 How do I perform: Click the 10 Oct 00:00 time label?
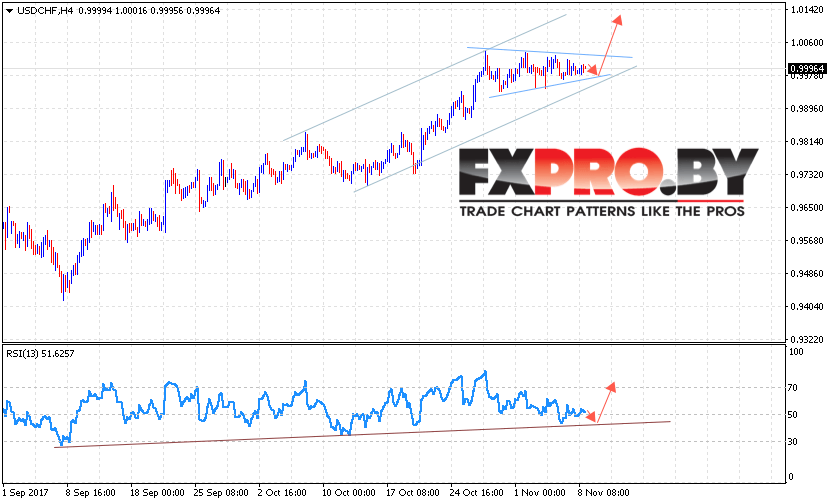pyautogui.click(x=349, y=493)
